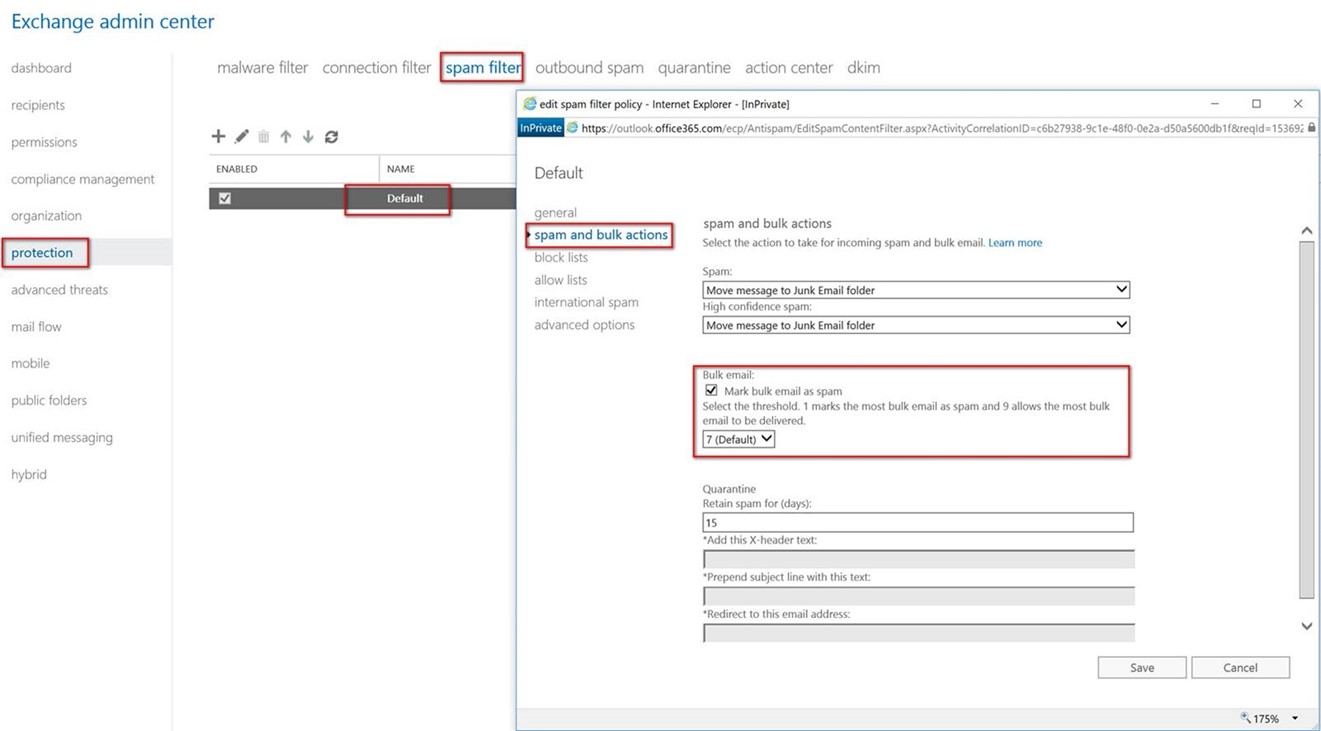Switch to connection filter tab
Image resolution: width=1321 pixels, height=731 pixels.
[376, 68]
